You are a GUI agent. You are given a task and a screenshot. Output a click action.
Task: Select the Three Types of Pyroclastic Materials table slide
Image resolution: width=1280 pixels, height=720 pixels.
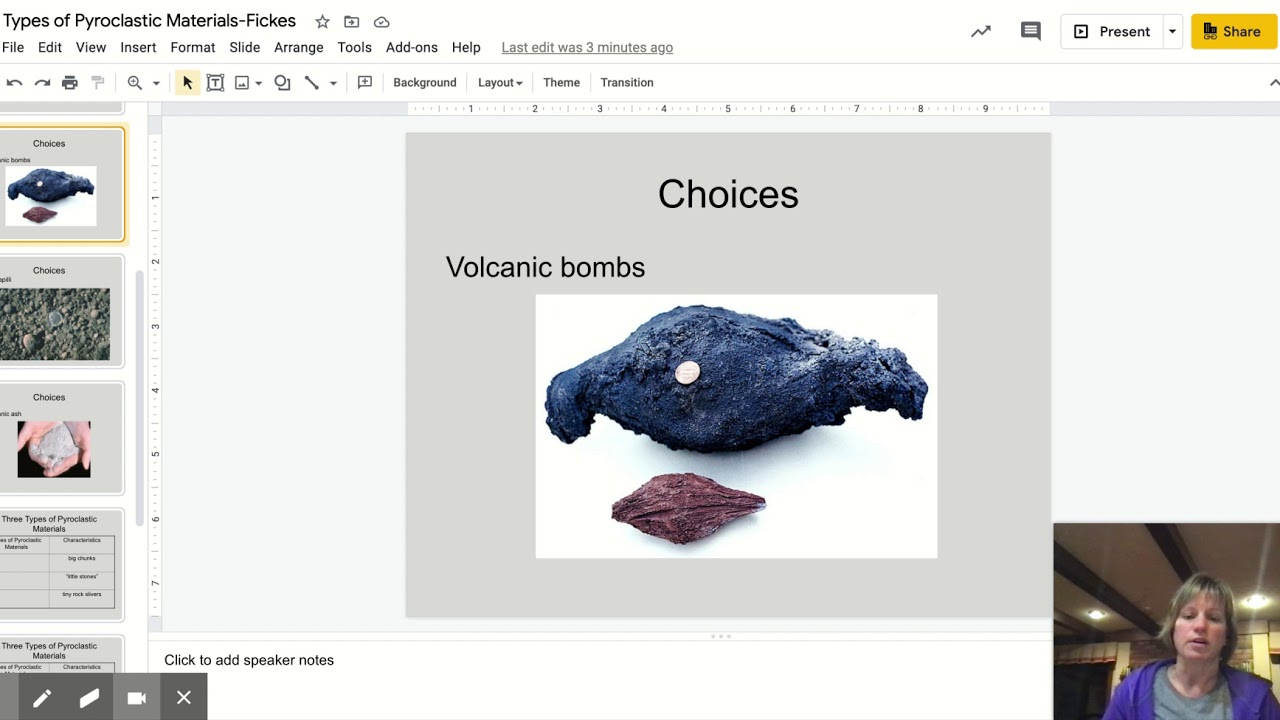click(x=61, y=565)
